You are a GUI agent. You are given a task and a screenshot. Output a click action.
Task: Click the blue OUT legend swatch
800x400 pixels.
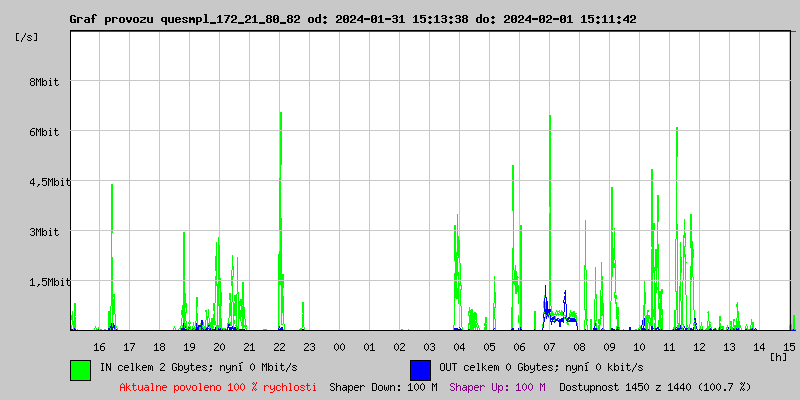tap(420, 369)
